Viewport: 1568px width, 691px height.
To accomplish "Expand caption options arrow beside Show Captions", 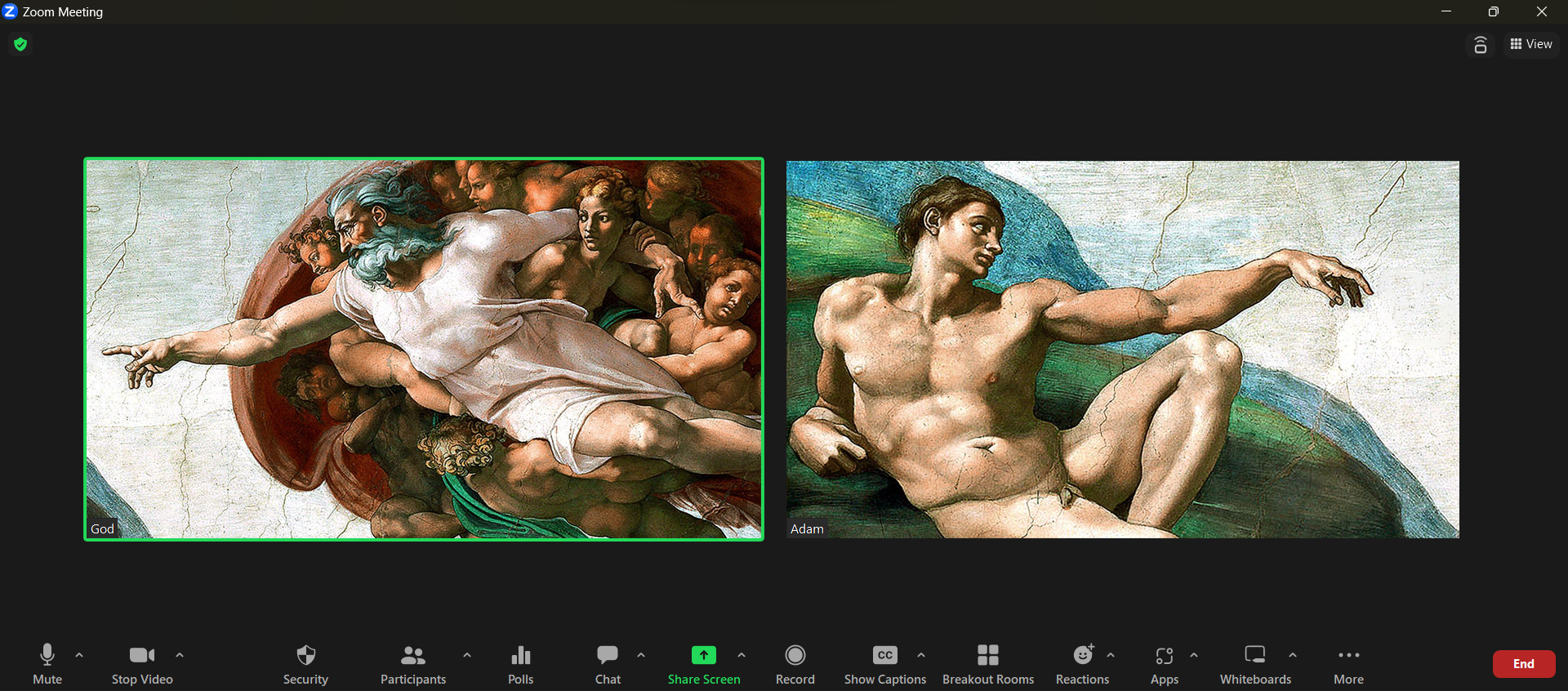I will pos(921,655).
